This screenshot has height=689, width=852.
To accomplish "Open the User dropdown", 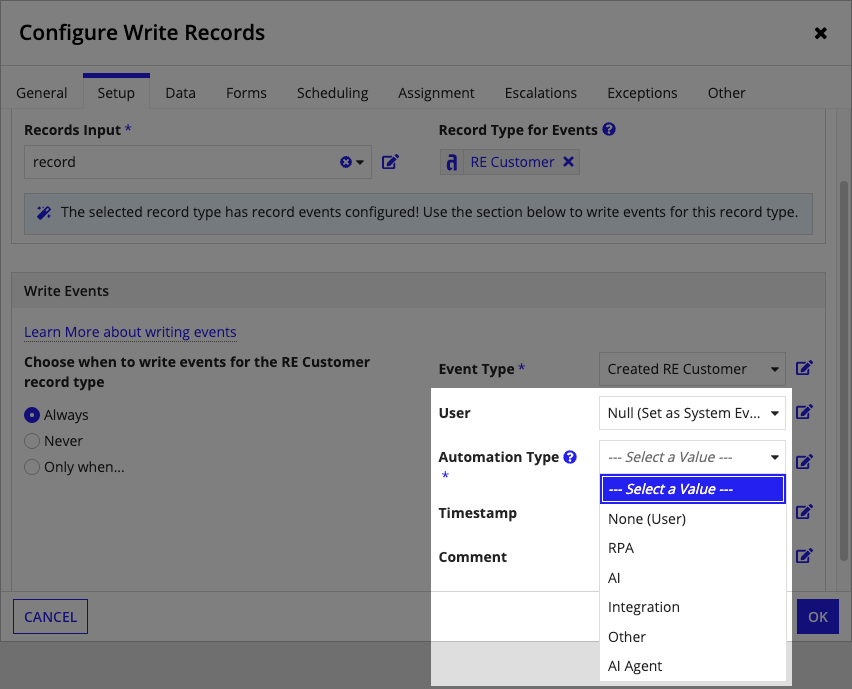I will click(x=692, y=413).
